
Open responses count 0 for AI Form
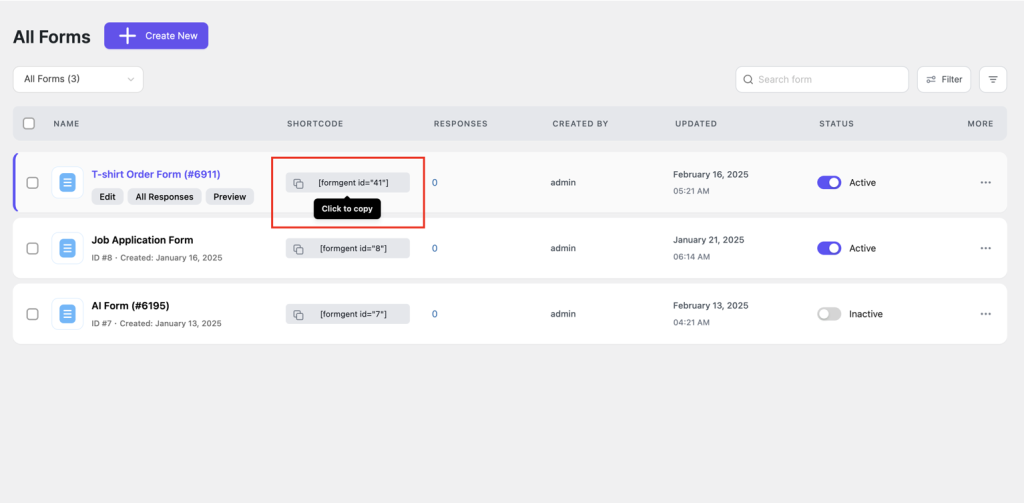[434, 314]
